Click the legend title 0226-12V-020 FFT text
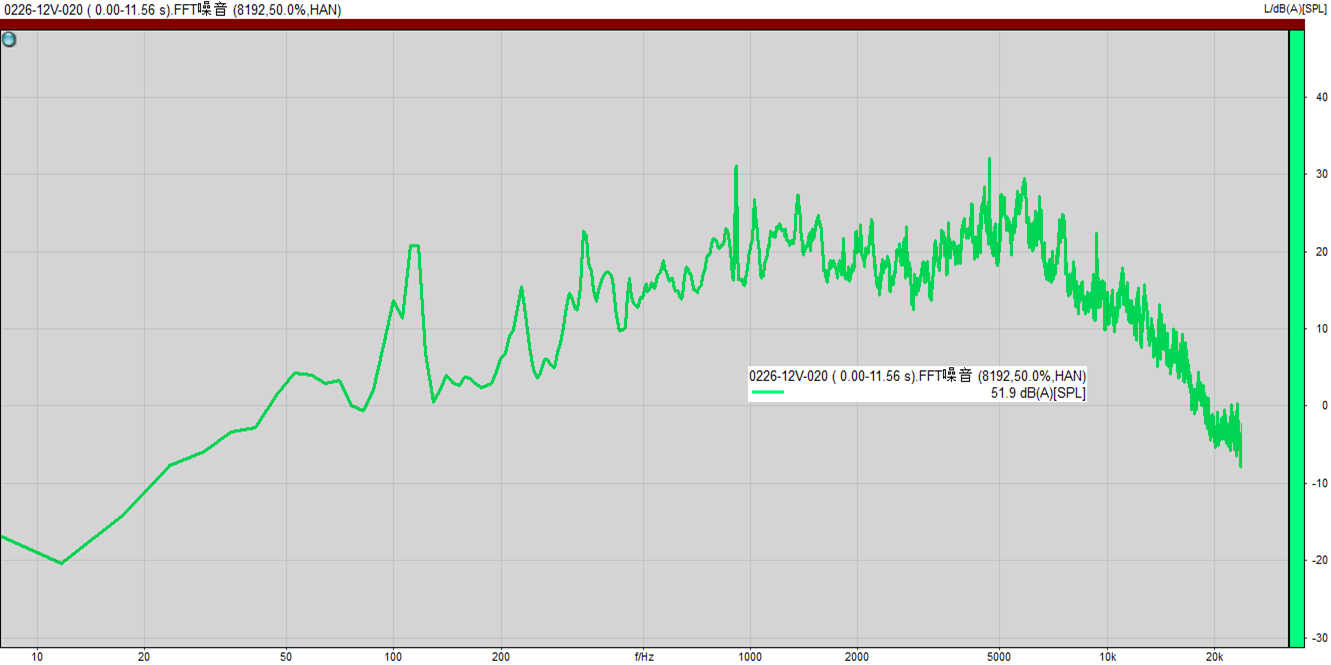Image resolution: width=1331 pixels, height=665 pixels. coord(917,376)
